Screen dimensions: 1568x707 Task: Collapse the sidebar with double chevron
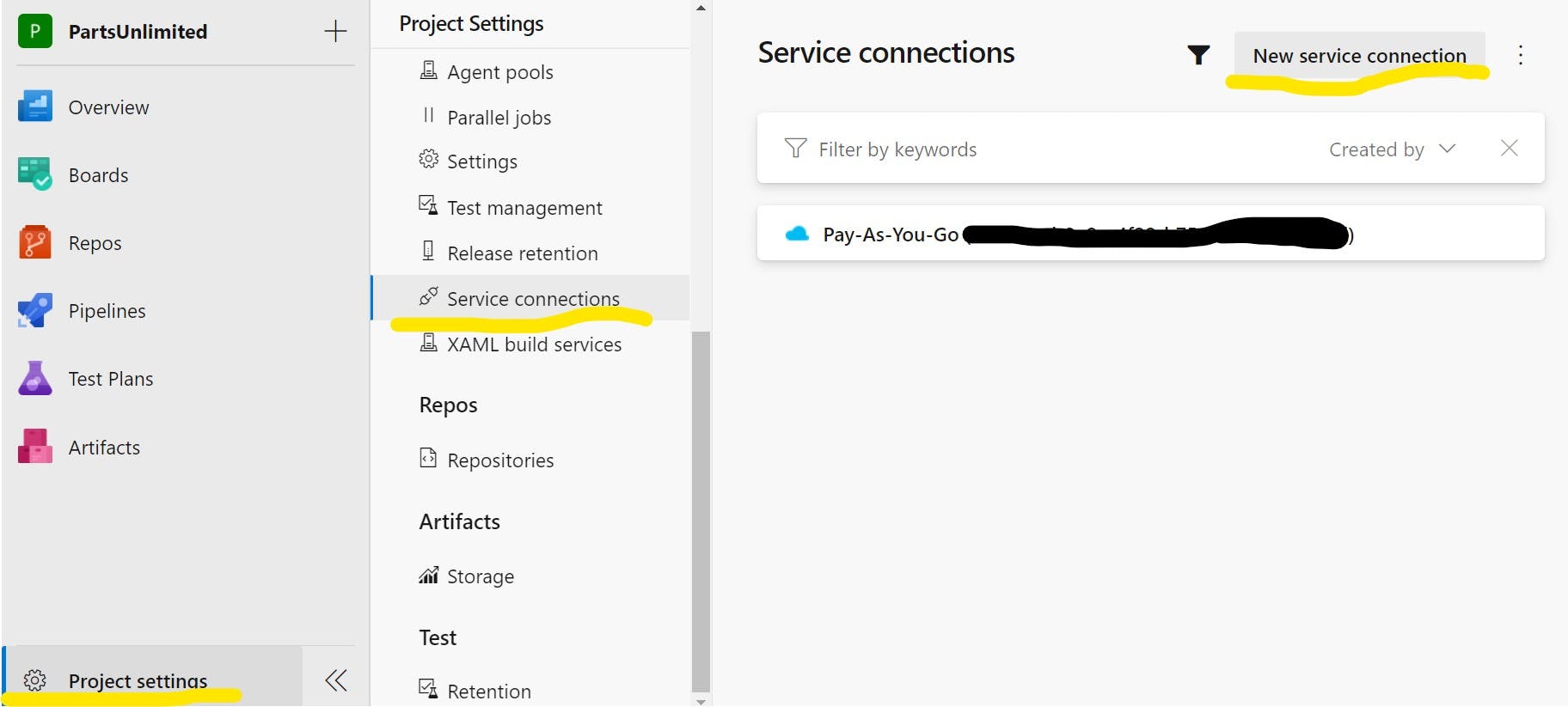336,680
